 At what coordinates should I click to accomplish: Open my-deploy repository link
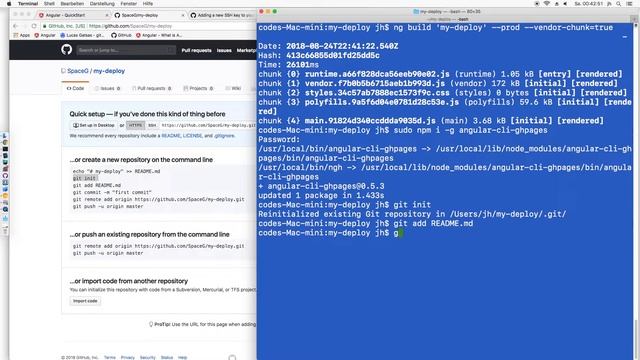click(x=109, y=71)
